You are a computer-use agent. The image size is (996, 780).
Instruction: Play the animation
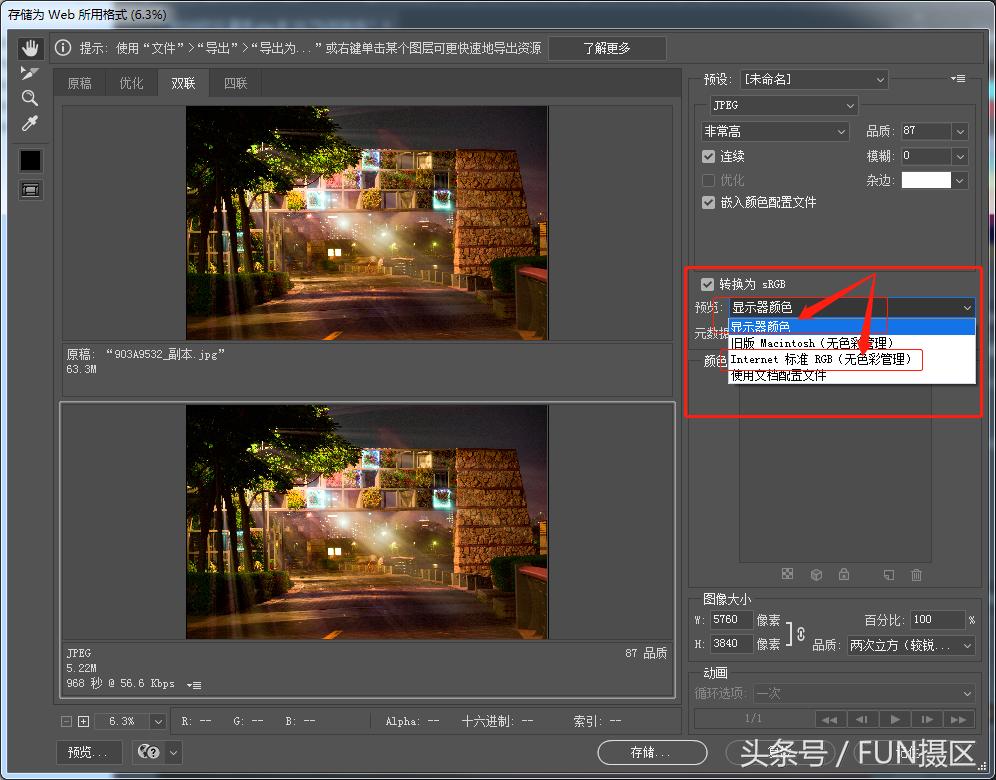895,719
